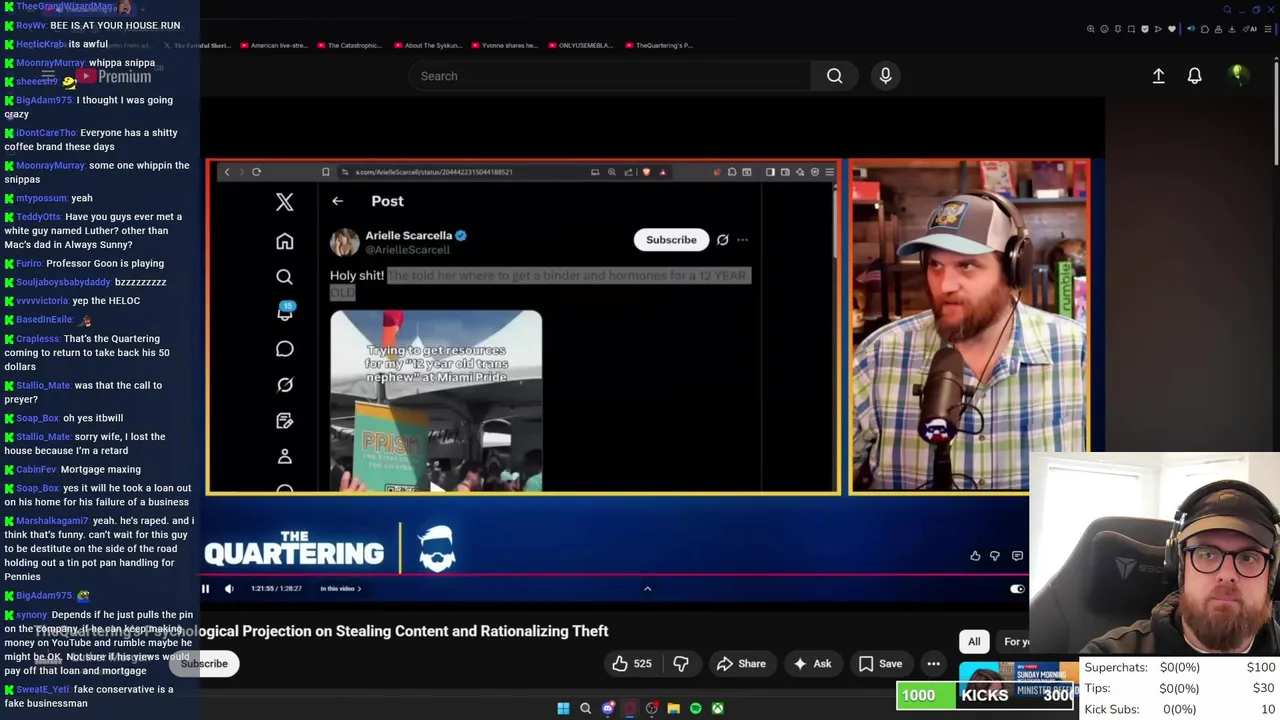Open File Explorer from the taskbar
This screenshot has width=1280, height=720.
coord(673,708)
